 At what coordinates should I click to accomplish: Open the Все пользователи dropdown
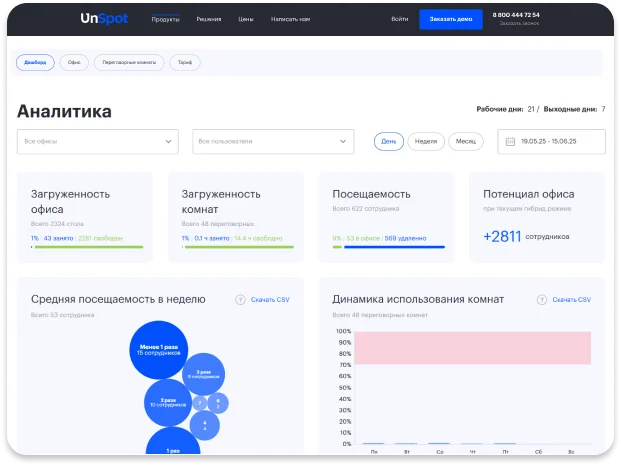click(x=273, y=141)
